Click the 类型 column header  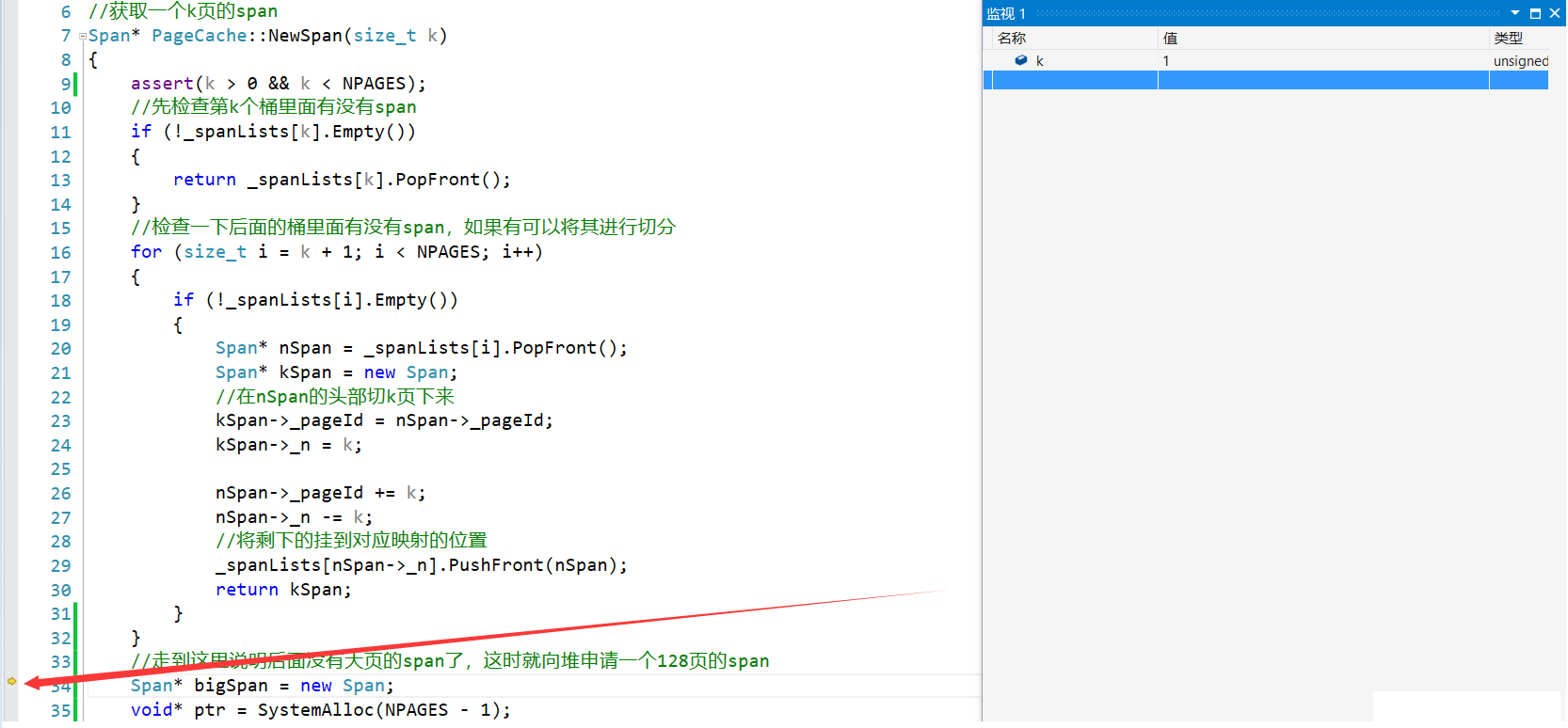[1508, 38]
